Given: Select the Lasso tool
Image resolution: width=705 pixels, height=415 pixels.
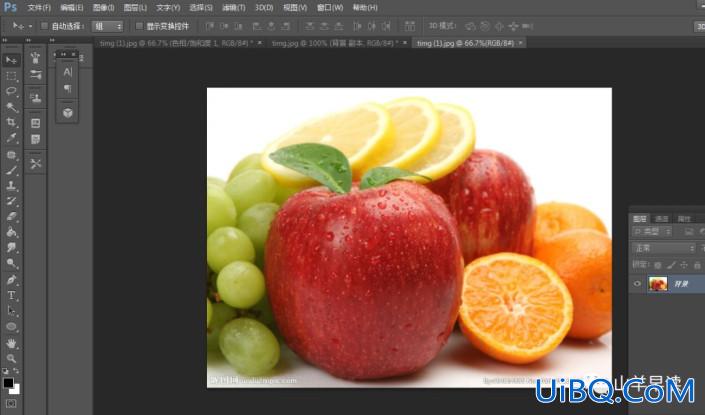Looking at the screenshot, I should (11, 91).
